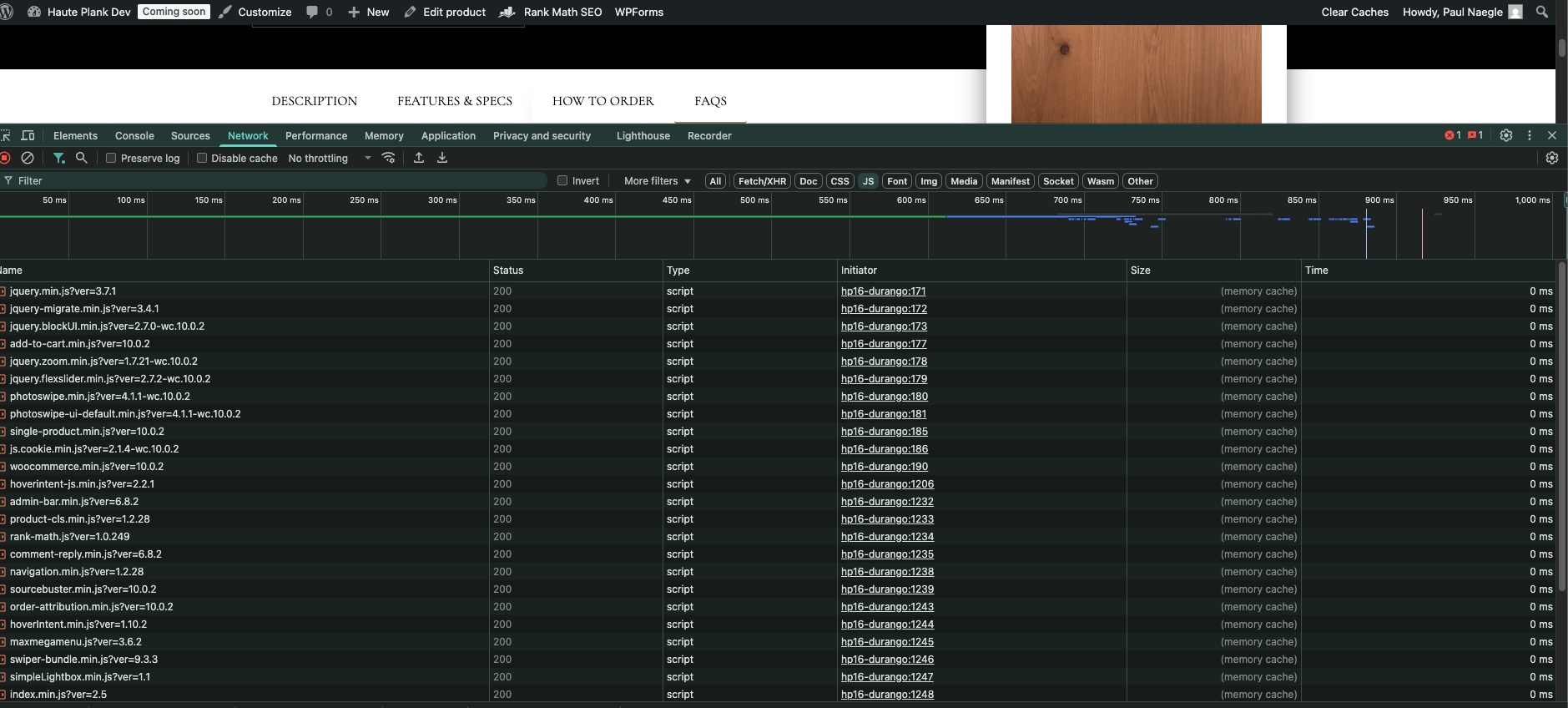Enable Preserve log checkbox

point(110,158)
